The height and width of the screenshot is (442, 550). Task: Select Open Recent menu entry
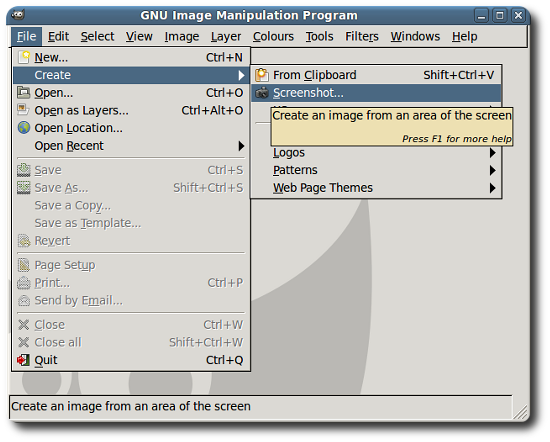tap(131, 146)
